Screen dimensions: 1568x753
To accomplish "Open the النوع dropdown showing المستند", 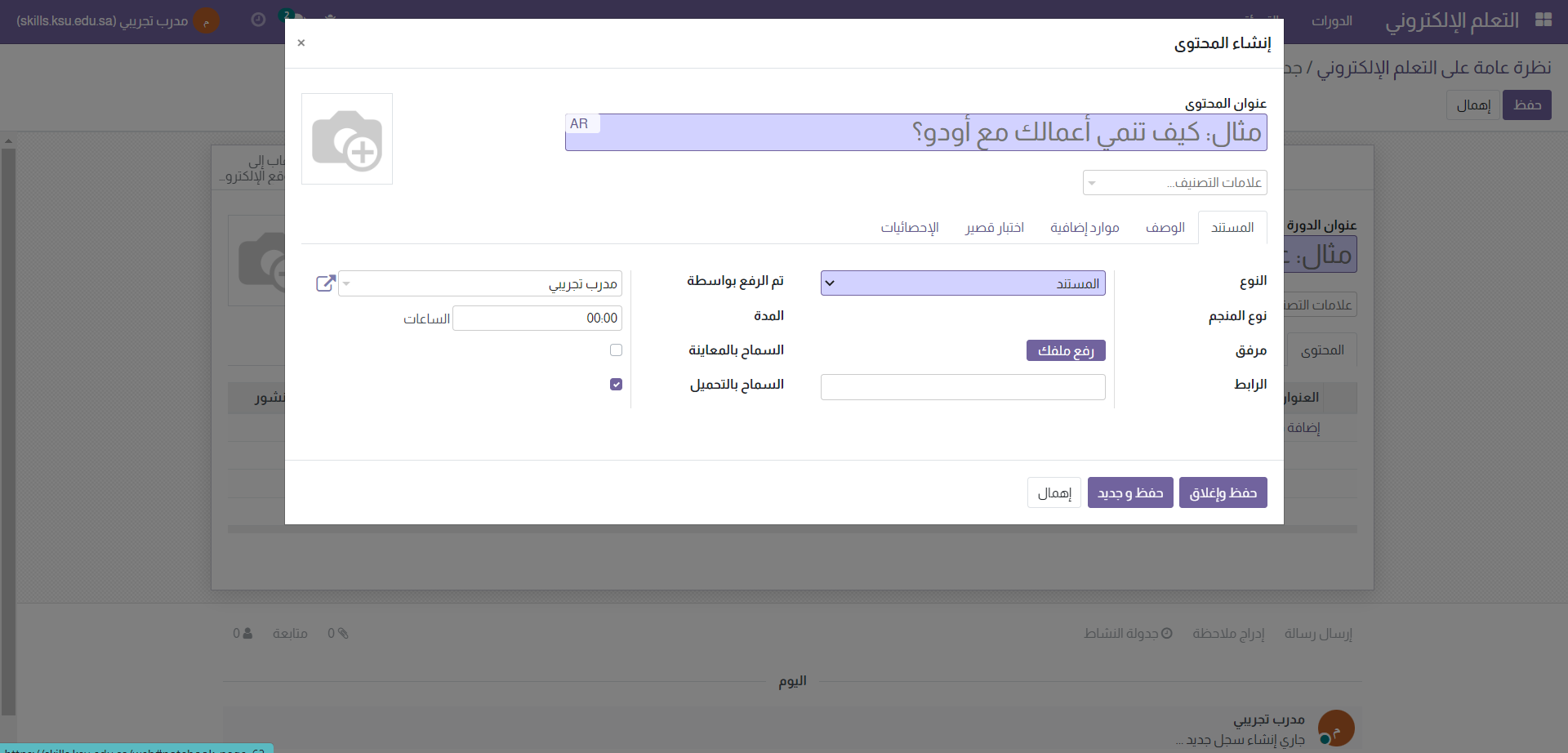I will tap(962, 283).
